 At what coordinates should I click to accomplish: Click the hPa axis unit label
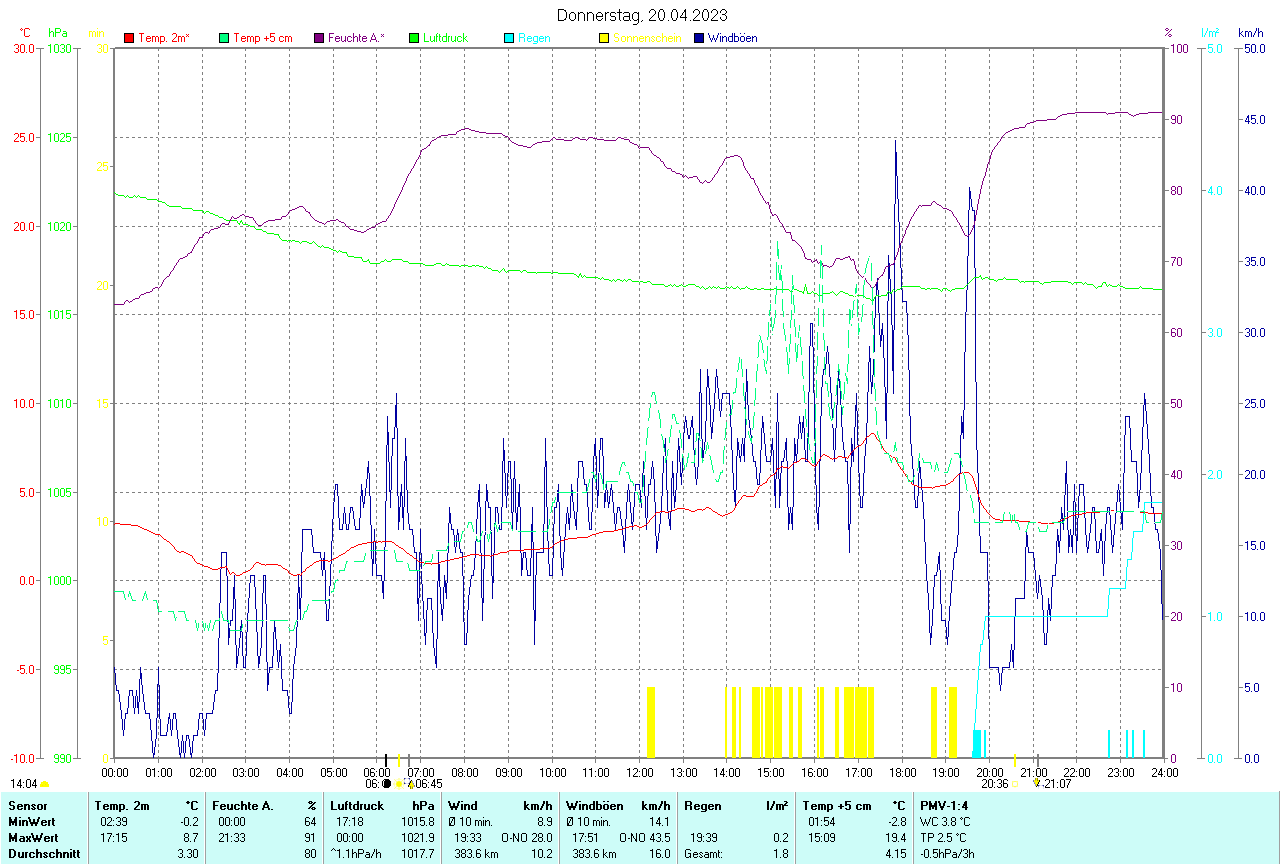tap(57, 33)
